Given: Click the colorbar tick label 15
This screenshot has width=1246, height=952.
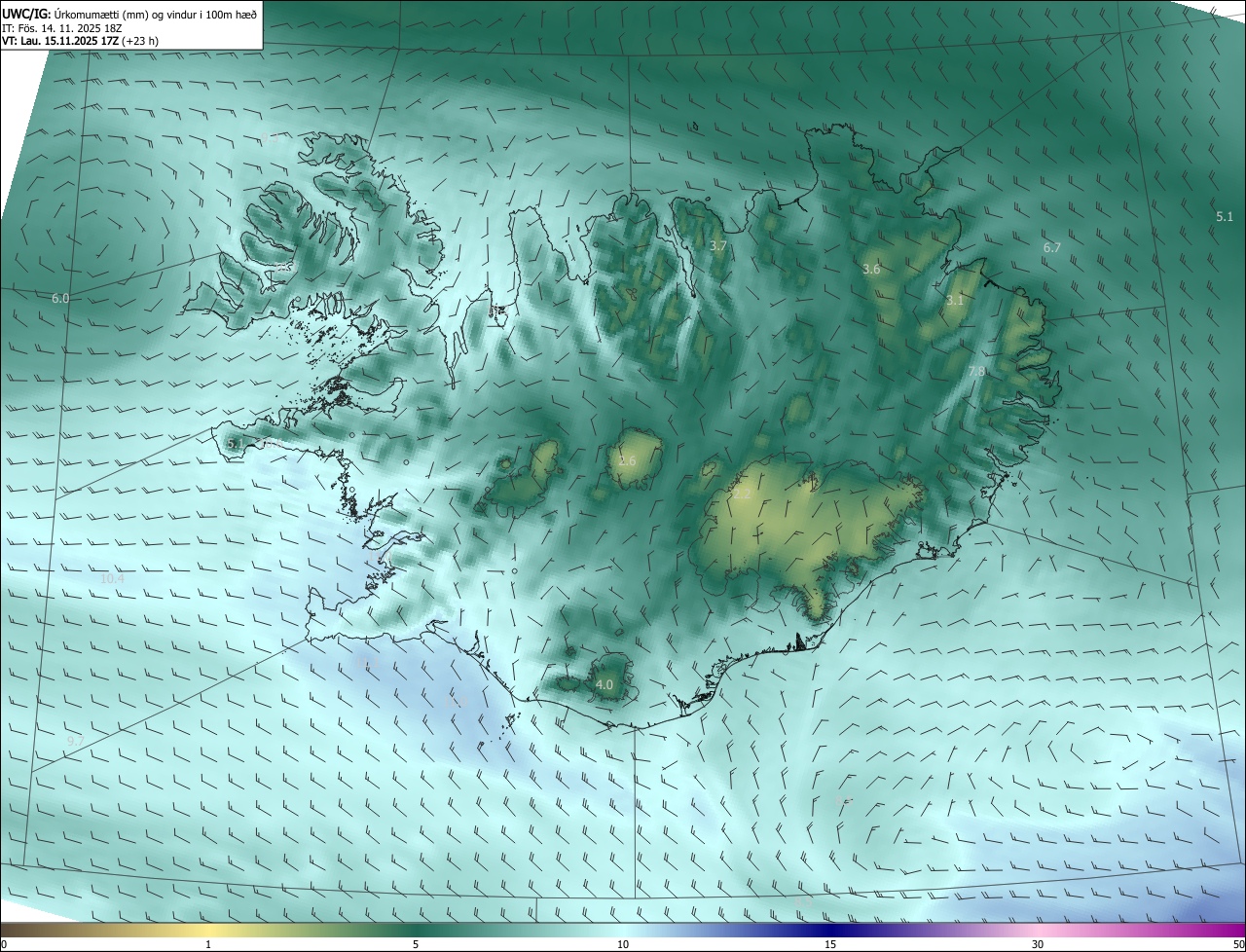Looking at the screenshot, I should click(x=830, y=944).
